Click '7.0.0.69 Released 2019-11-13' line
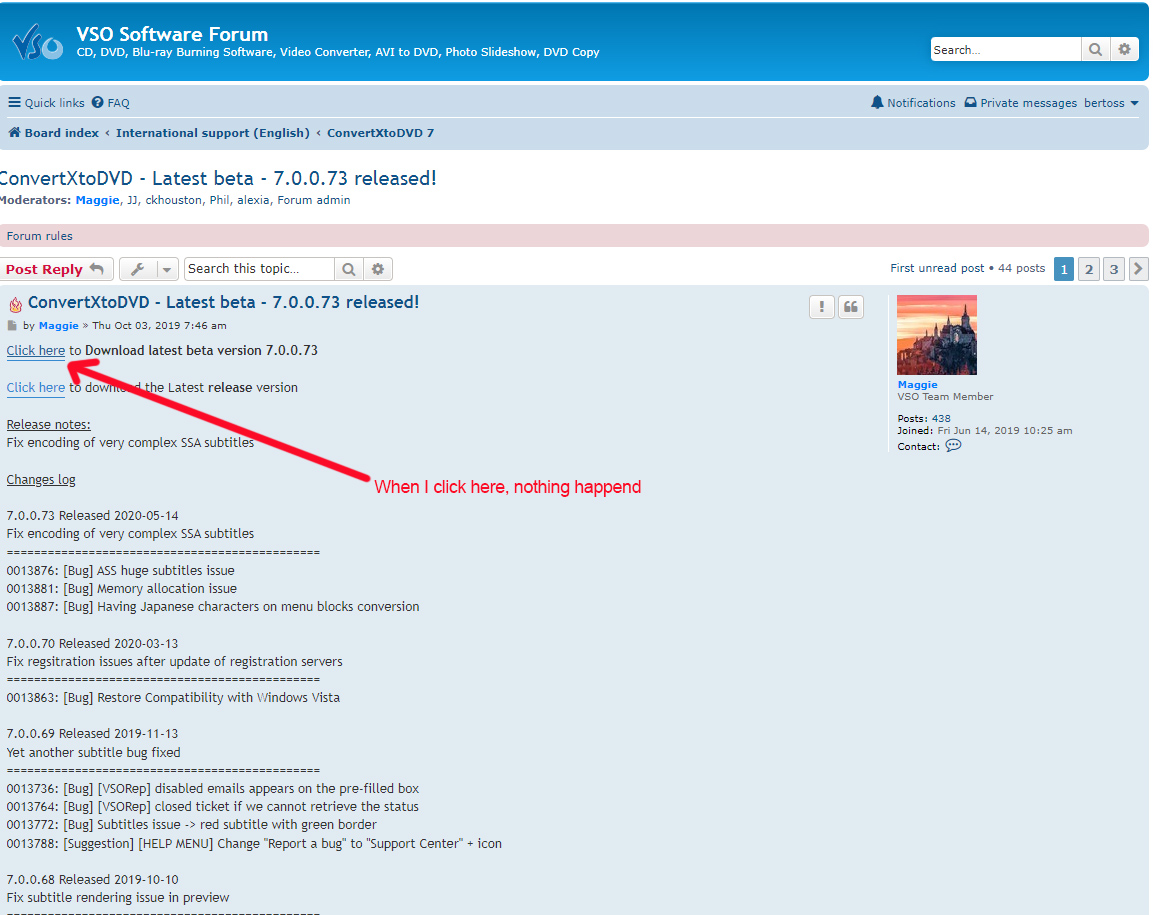The width and height of the screenshot is (1154, 915). (93, 734)
